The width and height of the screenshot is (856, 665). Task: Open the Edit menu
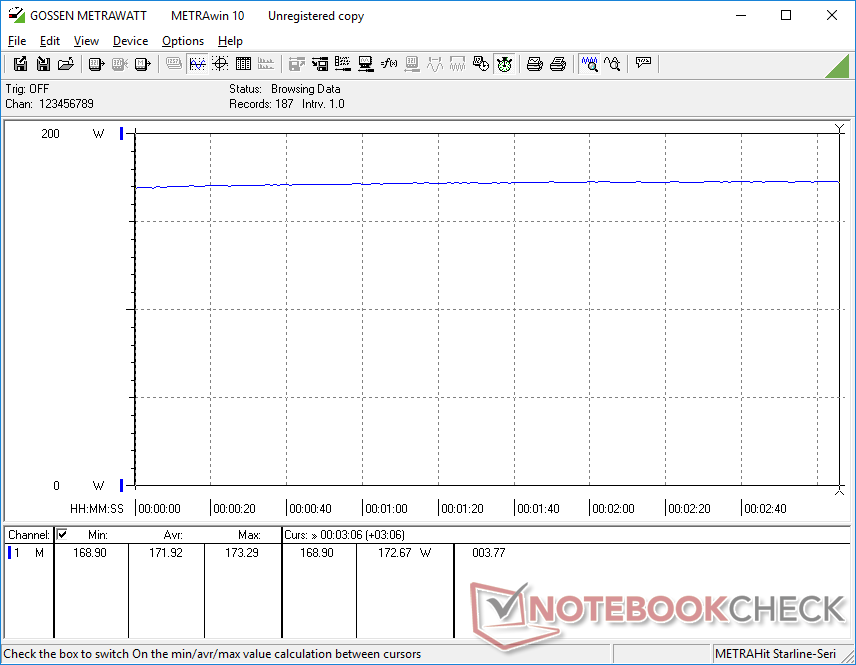point(50,41)
